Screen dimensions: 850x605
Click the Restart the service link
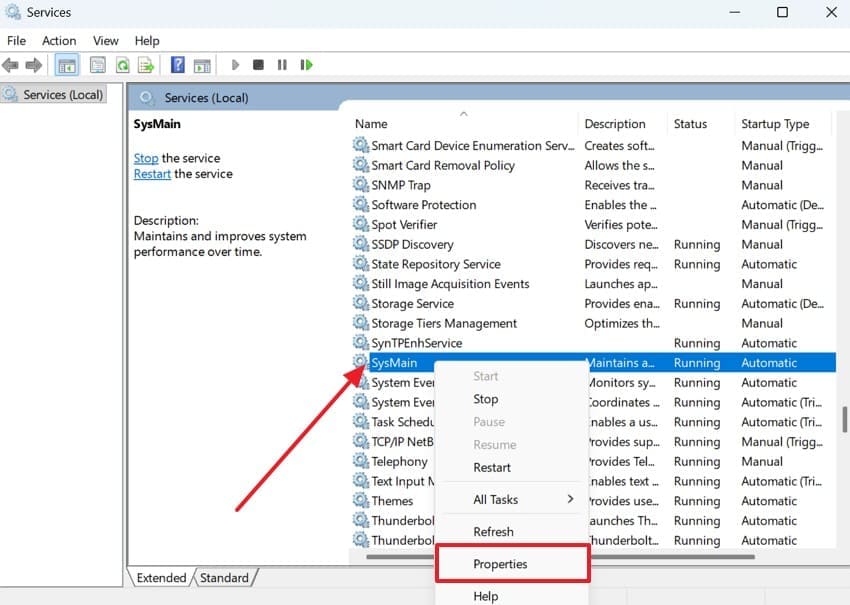(x=152, y=173)
